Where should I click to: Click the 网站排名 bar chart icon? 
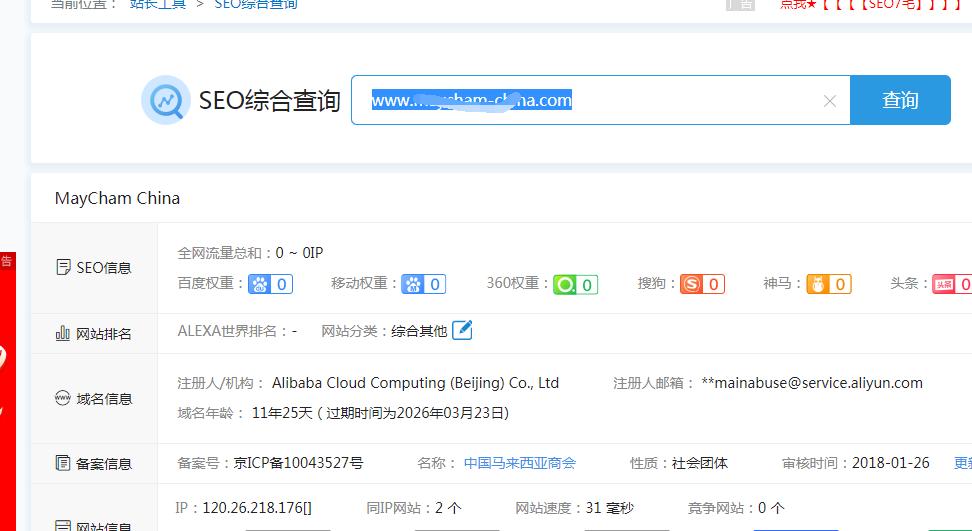click(63, 333)
